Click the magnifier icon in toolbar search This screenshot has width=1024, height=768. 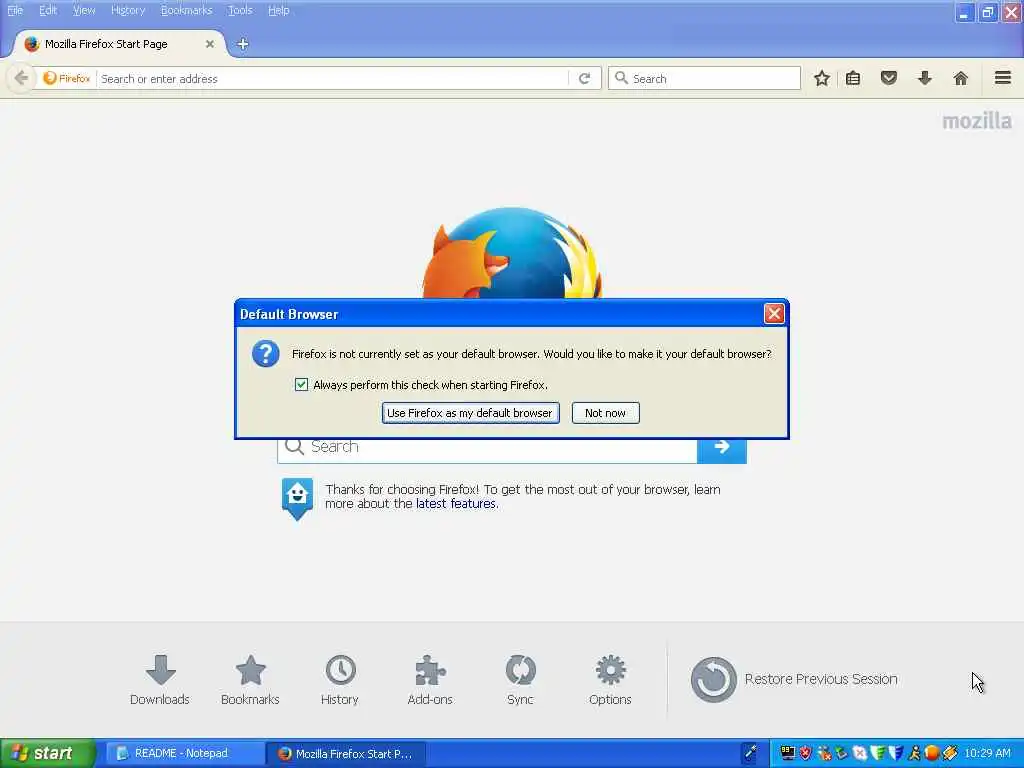pyautogui.click(x=621, y=78)
